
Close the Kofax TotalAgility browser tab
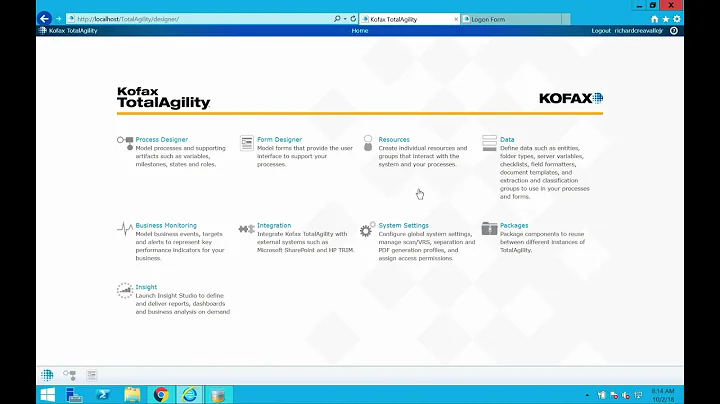pyautogui.click(x=456, y=19)
